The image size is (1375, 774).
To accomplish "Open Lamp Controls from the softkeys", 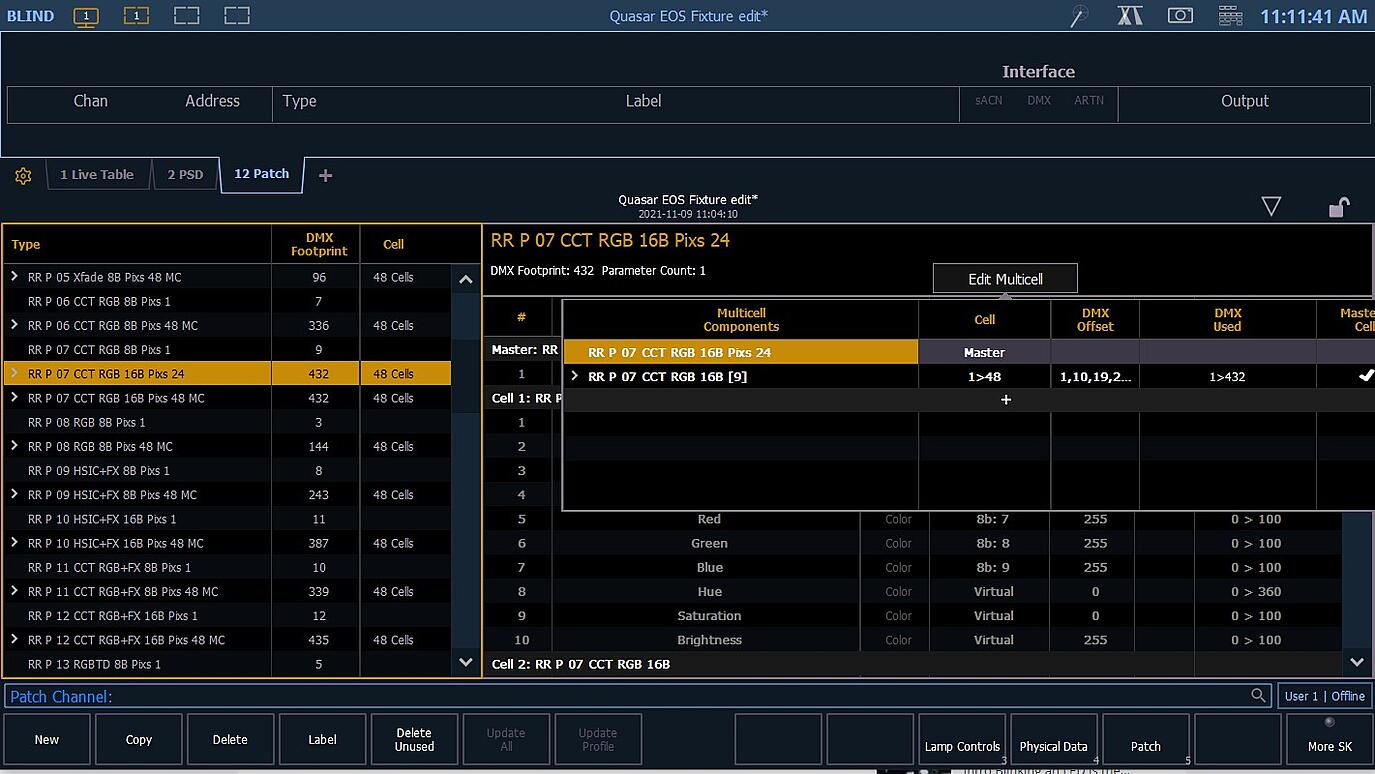I will 961,739.
